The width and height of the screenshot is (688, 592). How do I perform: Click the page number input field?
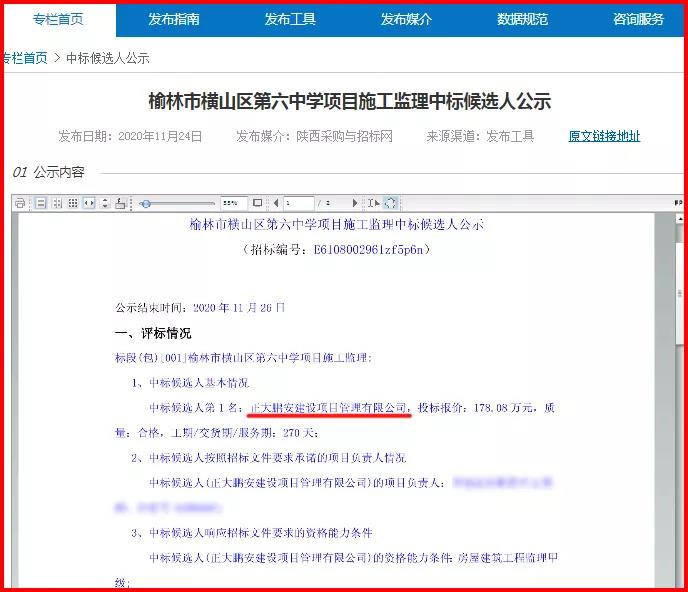point(298,203)
